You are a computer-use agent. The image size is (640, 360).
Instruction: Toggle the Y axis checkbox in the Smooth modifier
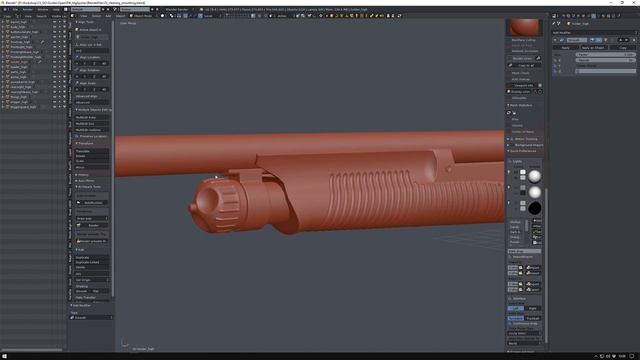coord(555,66)
